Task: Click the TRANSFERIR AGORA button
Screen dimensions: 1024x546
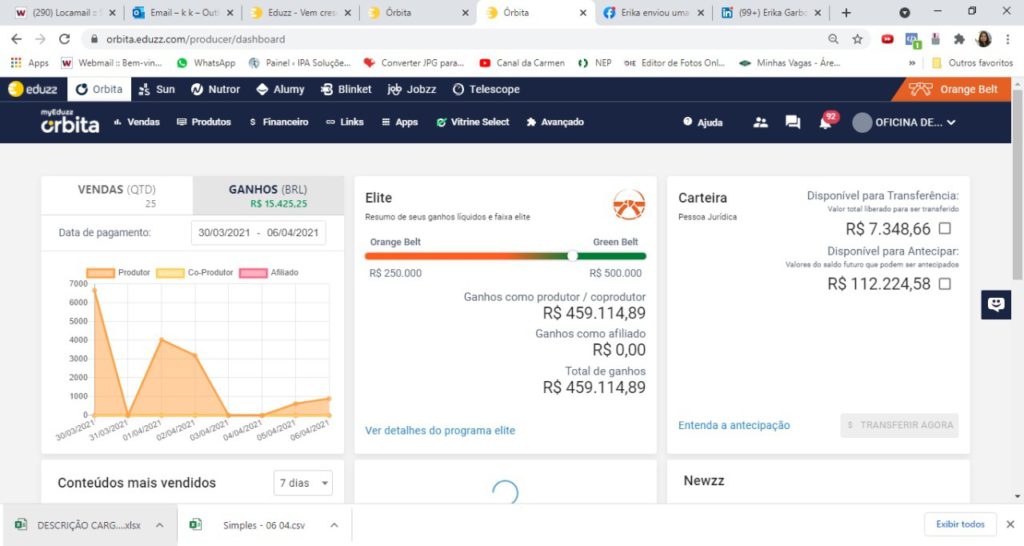Action: pos(899,425)
